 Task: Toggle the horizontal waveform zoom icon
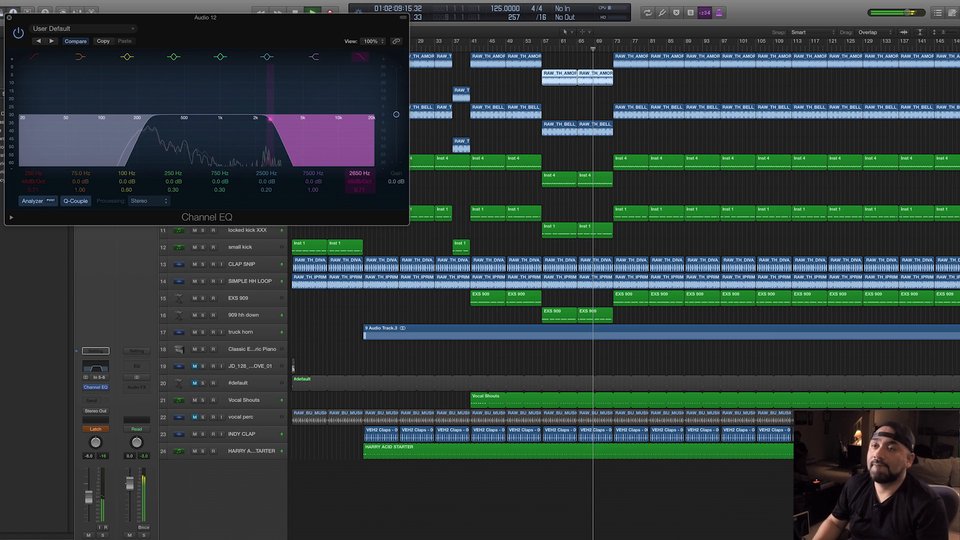coord(904,32)
